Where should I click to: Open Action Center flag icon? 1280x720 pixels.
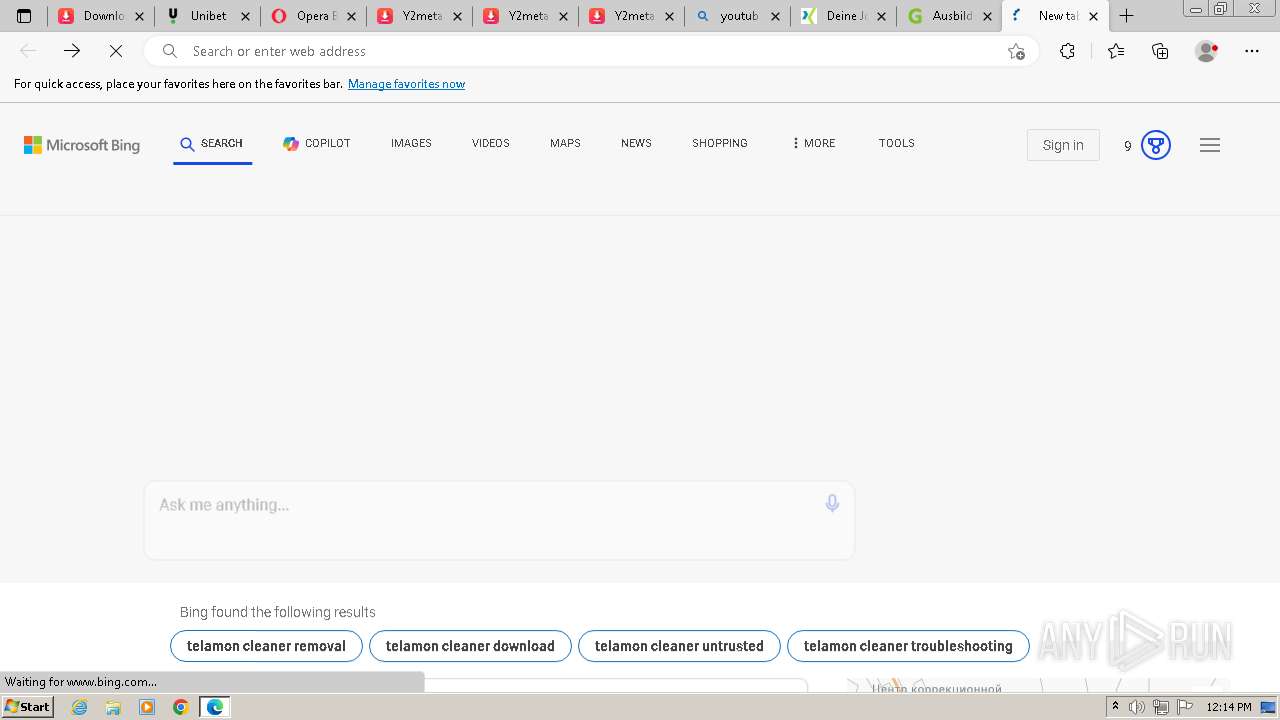[x=1185, y=707]
